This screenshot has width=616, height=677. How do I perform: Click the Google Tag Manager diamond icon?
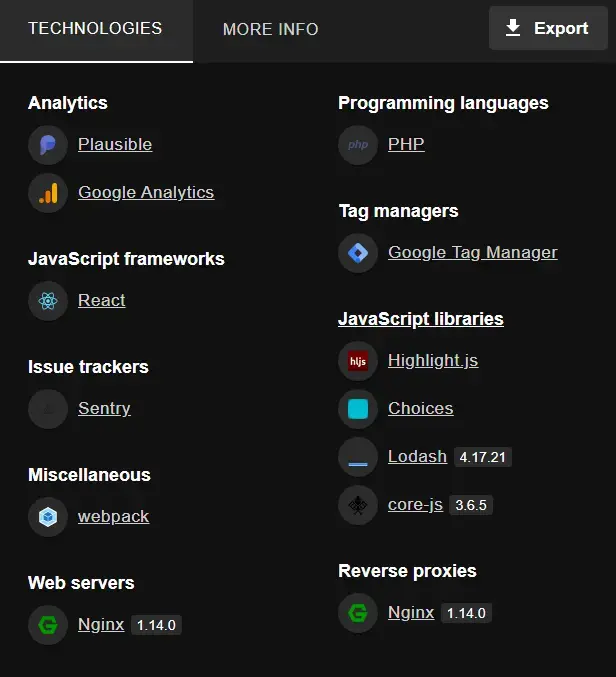coord(358,253)
